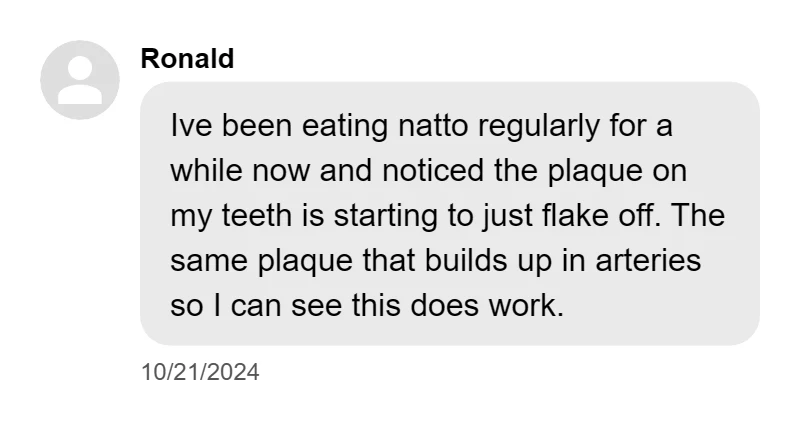The width and height of the screenshot is (800, 426).
Task: Click the words "same plaque" in the comment
Action: [x=258, y=261]
